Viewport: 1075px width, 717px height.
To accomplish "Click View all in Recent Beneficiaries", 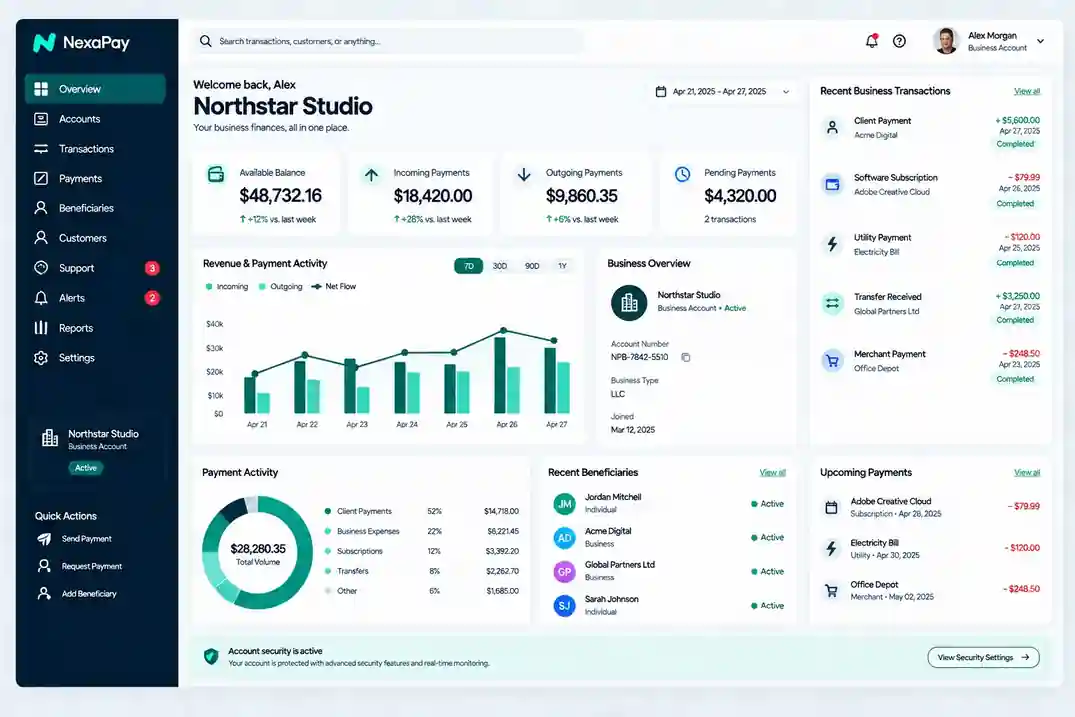I will pyautogui.click(x=772, y=472).
